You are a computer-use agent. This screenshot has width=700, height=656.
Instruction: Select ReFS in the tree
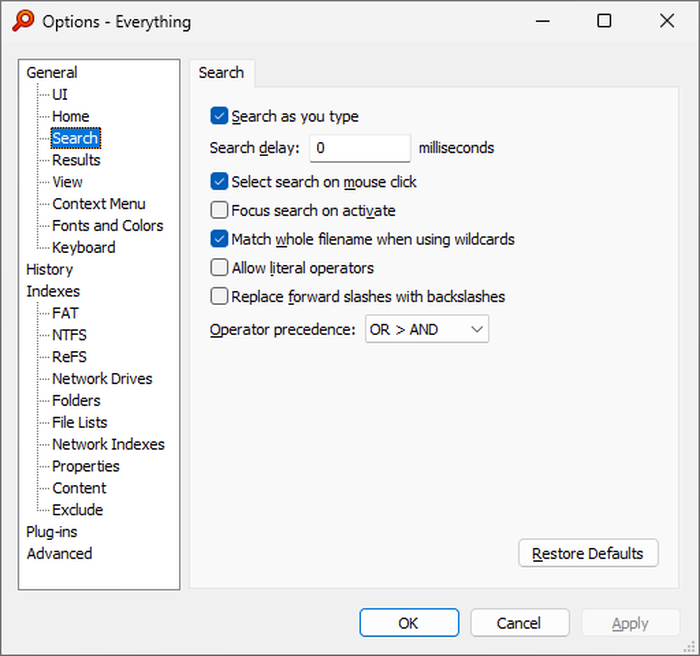69,357
